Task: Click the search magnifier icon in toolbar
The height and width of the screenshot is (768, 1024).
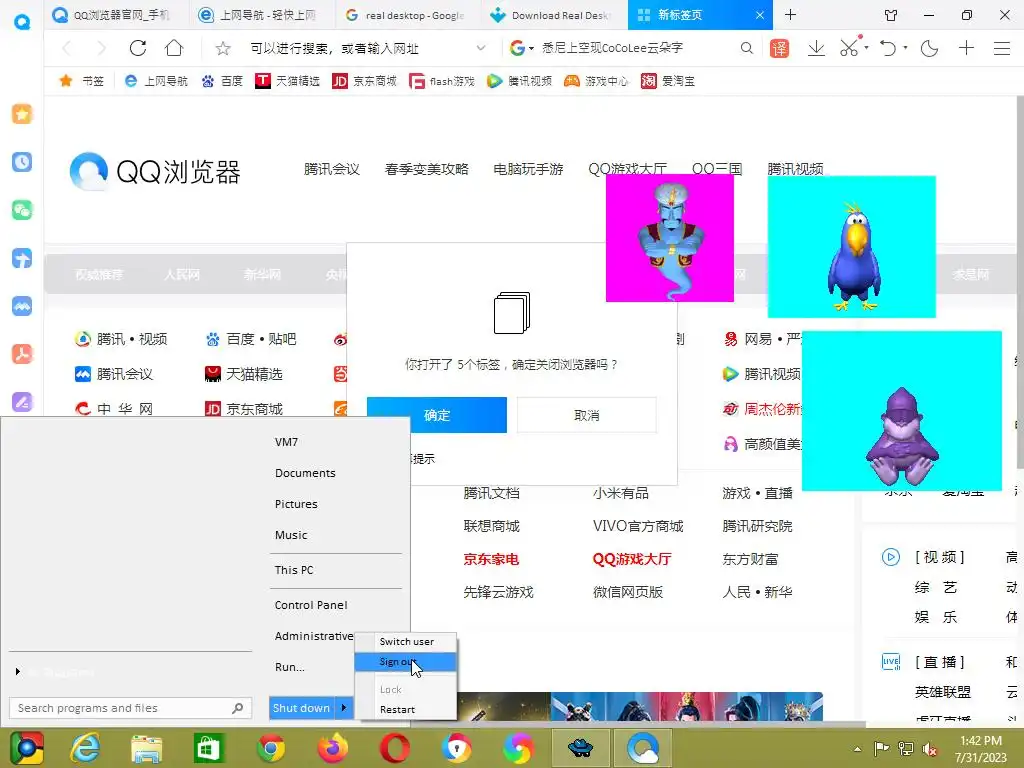Action: coord(746,48)
